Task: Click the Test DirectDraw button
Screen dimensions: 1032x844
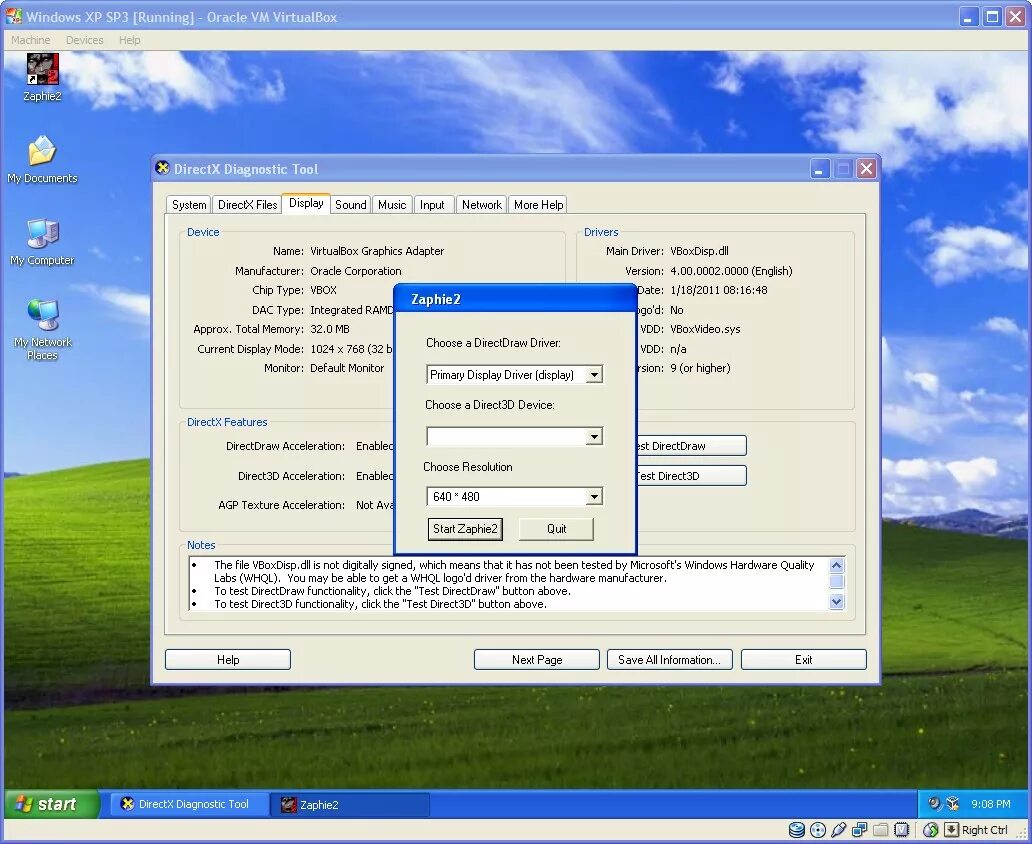Action: click(692, 446)
